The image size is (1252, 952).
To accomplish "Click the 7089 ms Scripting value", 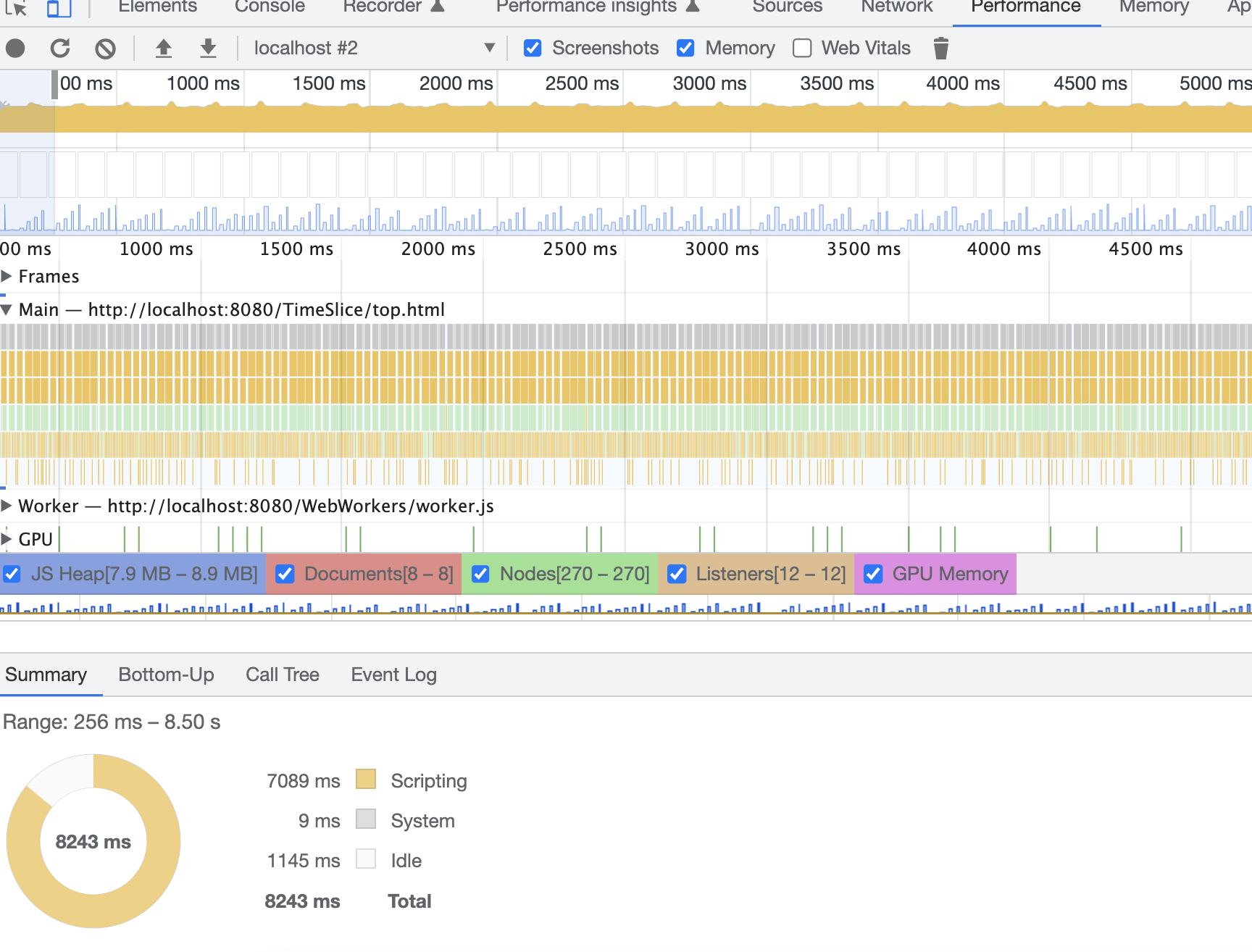I will [303, 781].
